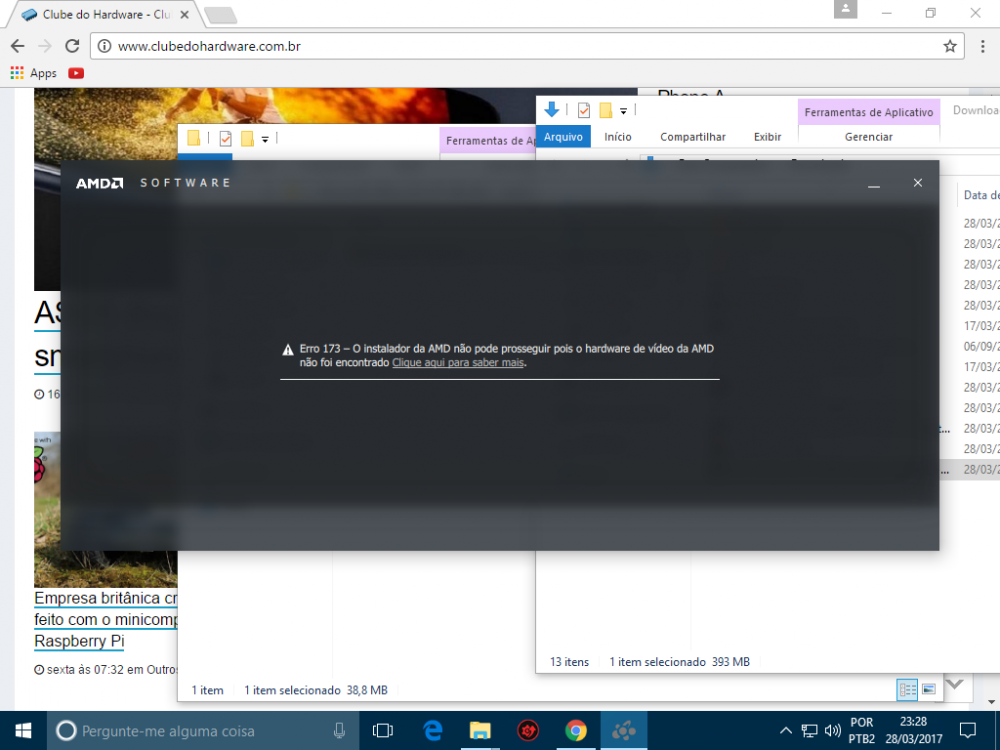Click blue down-arrow icon in right Explorer title bar
1000x750 pixels.
coord(552,110)
